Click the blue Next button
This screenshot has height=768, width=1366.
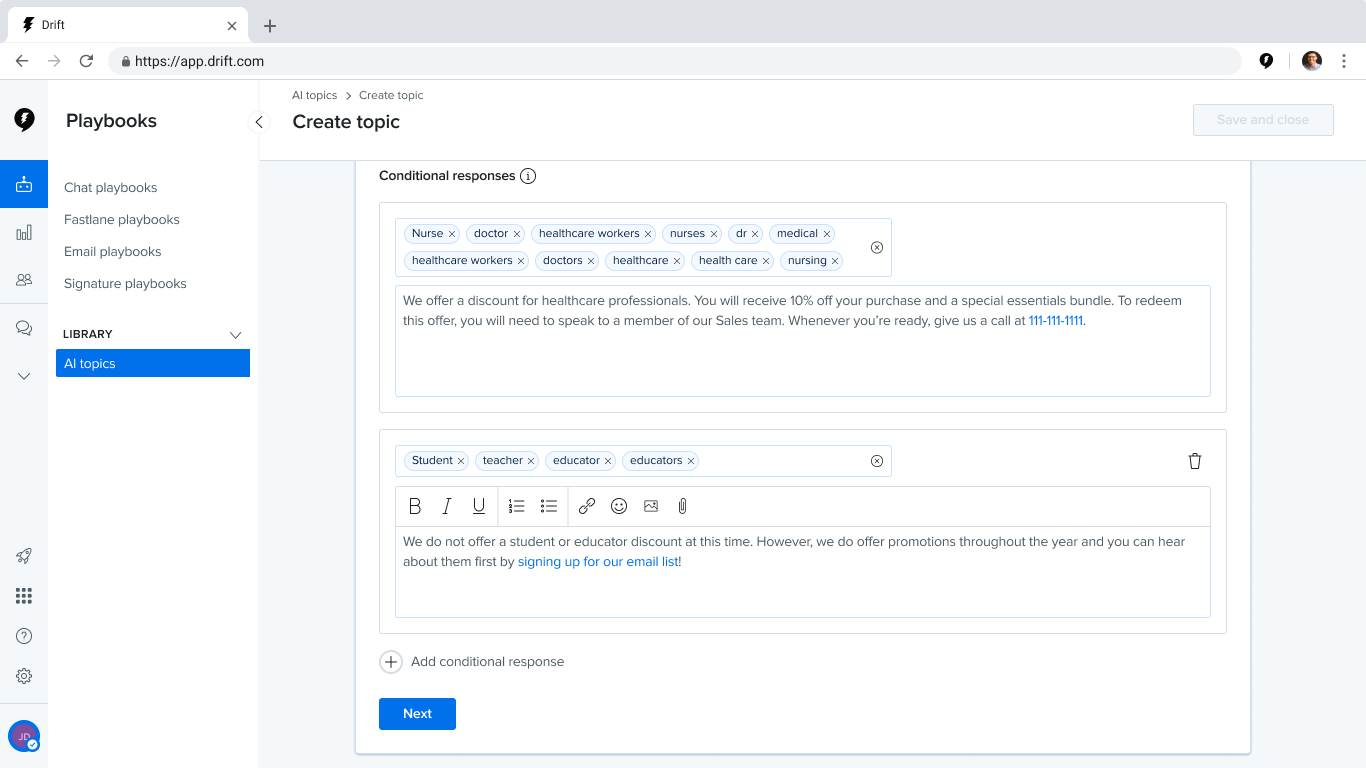pyautogui.click(x=417, y=714)
